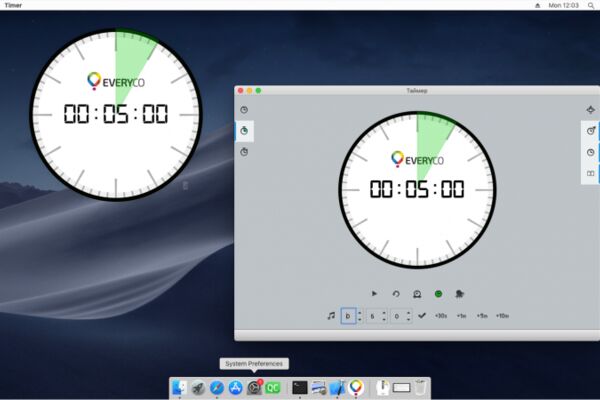
Task: Open Terminal from the dock
Action: tap(300, 388)
